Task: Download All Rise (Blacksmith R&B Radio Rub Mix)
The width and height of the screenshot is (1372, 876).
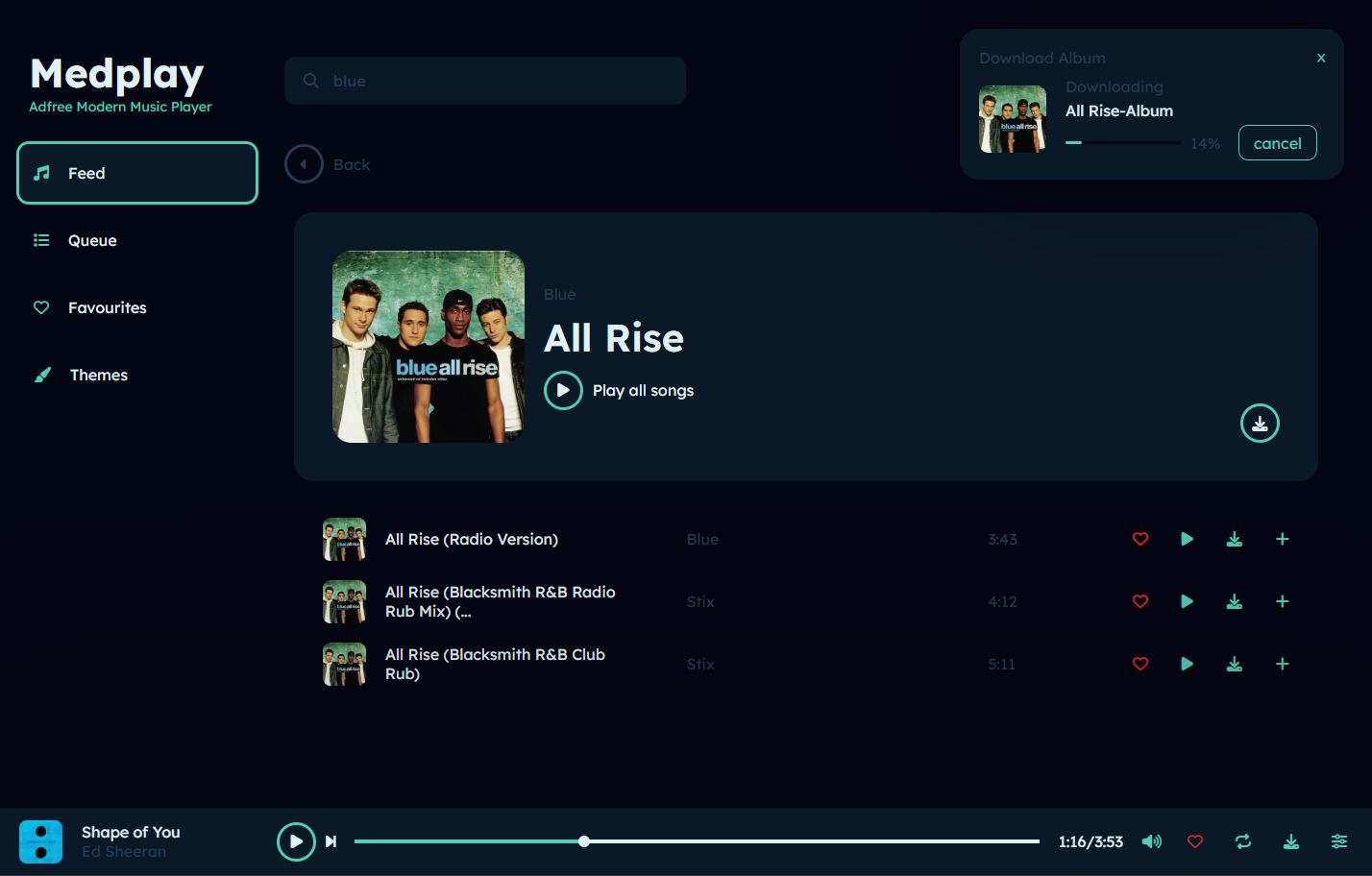Action: [x=1235, y=601]
